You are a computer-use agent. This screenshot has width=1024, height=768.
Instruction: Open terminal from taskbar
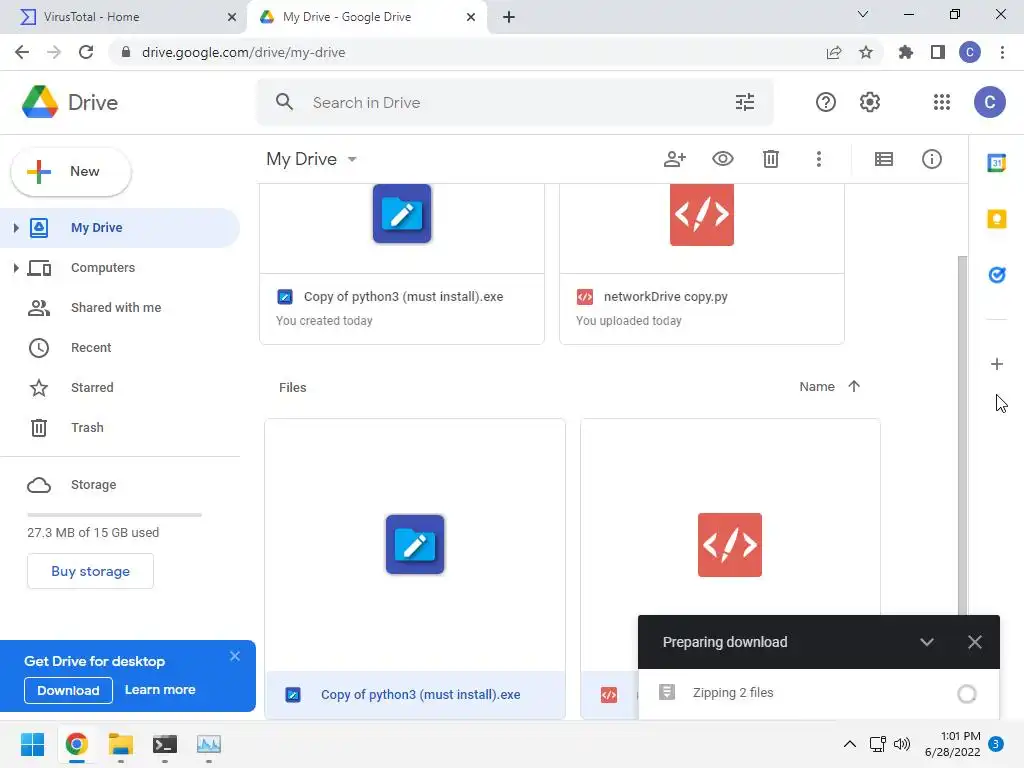(x=165, y=744)
